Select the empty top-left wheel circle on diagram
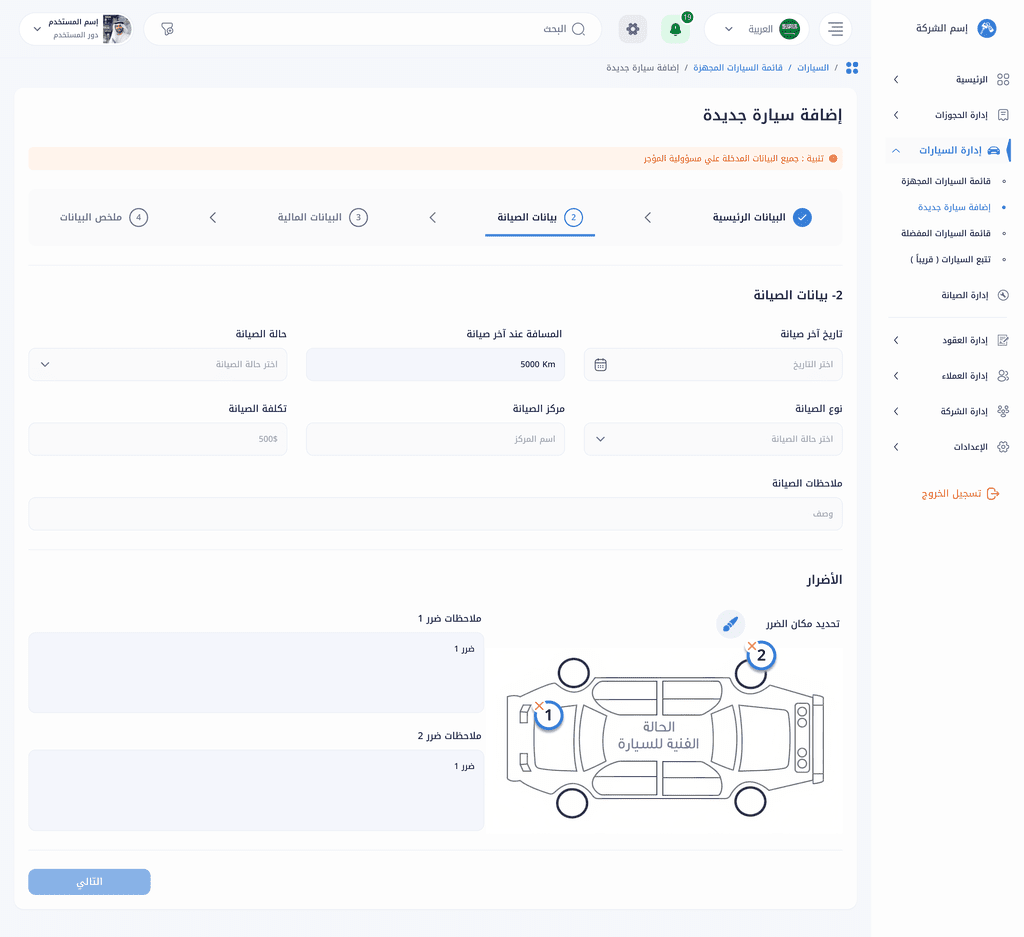1024x937 pixels. pyautogui.click(x=573, y=673)
